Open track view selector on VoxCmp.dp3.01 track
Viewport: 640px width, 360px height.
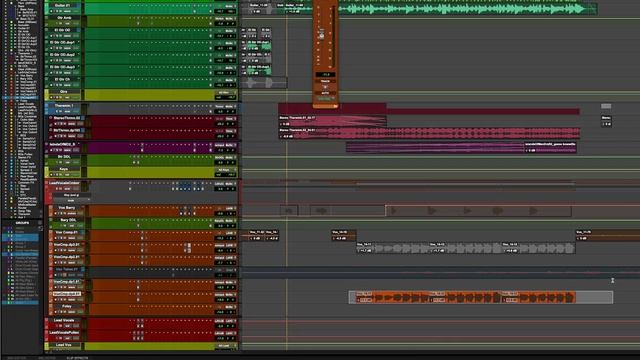coord(71,263)
